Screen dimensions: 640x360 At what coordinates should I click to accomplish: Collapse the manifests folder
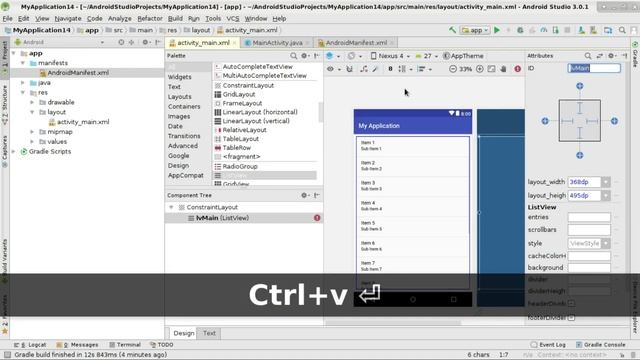tap(23, 63)
